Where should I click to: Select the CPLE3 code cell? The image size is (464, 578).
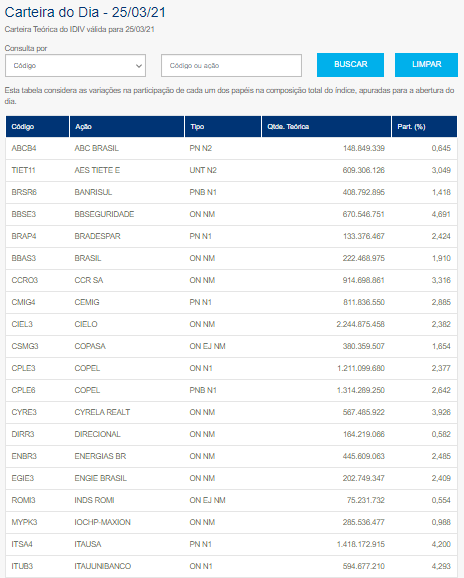tap(23, 368)
